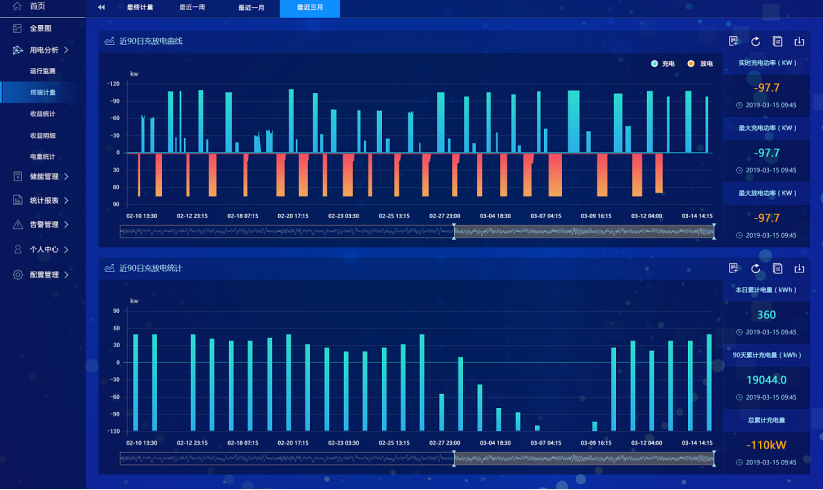Toggle the 充电 legend series
The height and width of the screenshot is (490, 823).
[662, 63]
